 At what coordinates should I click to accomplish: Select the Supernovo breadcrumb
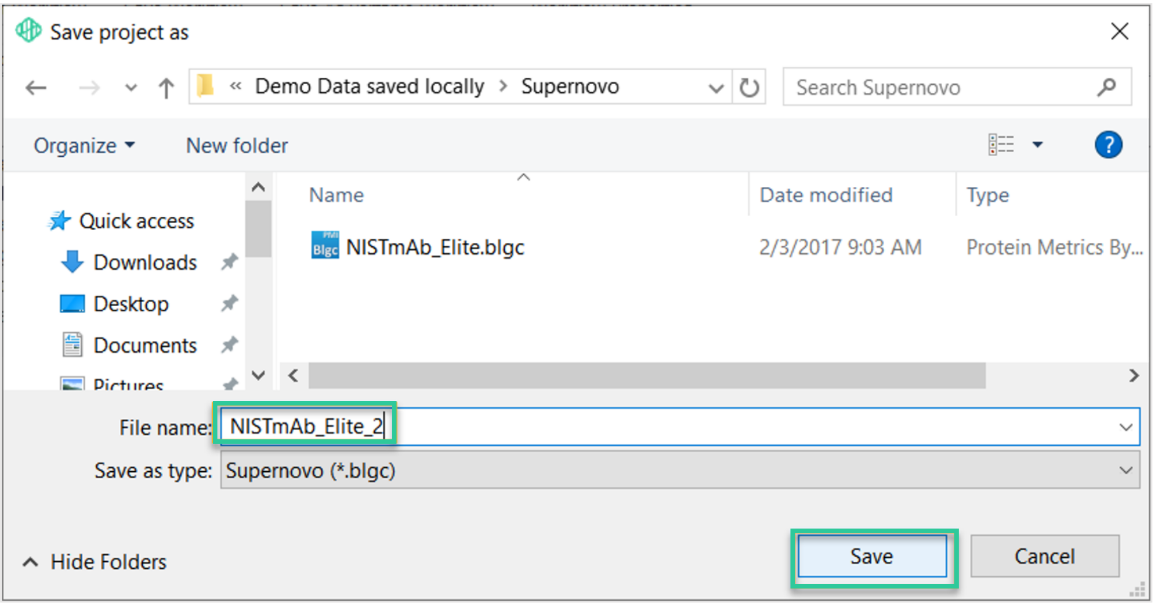pyautogui.click(x=570, y=86)
